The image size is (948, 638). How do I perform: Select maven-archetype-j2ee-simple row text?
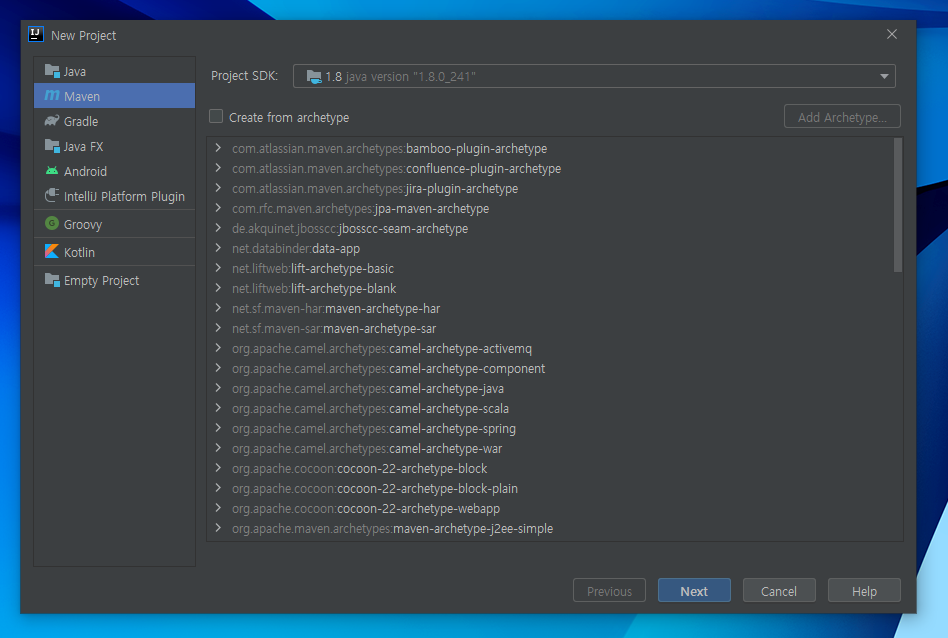pyautogui.click(x=392, y=528)
